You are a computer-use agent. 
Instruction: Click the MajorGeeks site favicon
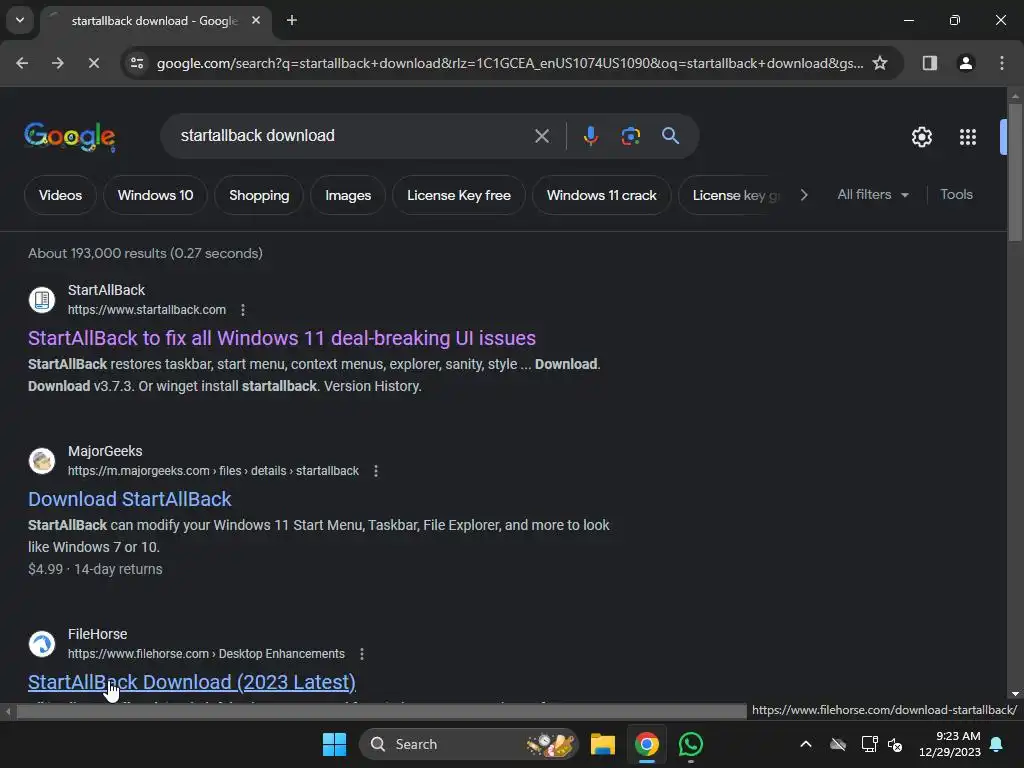(x=42, y=461)
